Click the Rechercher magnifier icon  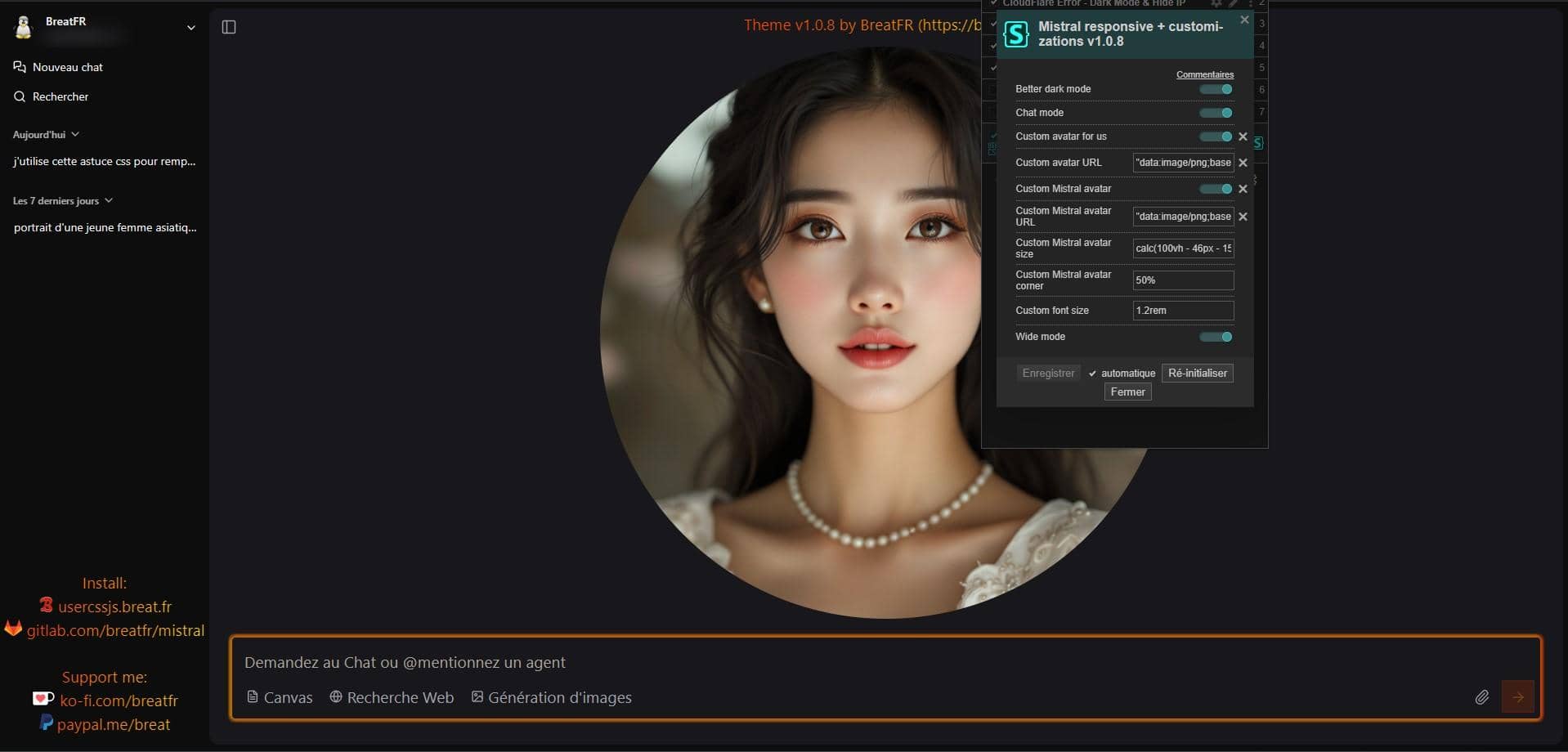pyautogui.click(x=20, y=96)
